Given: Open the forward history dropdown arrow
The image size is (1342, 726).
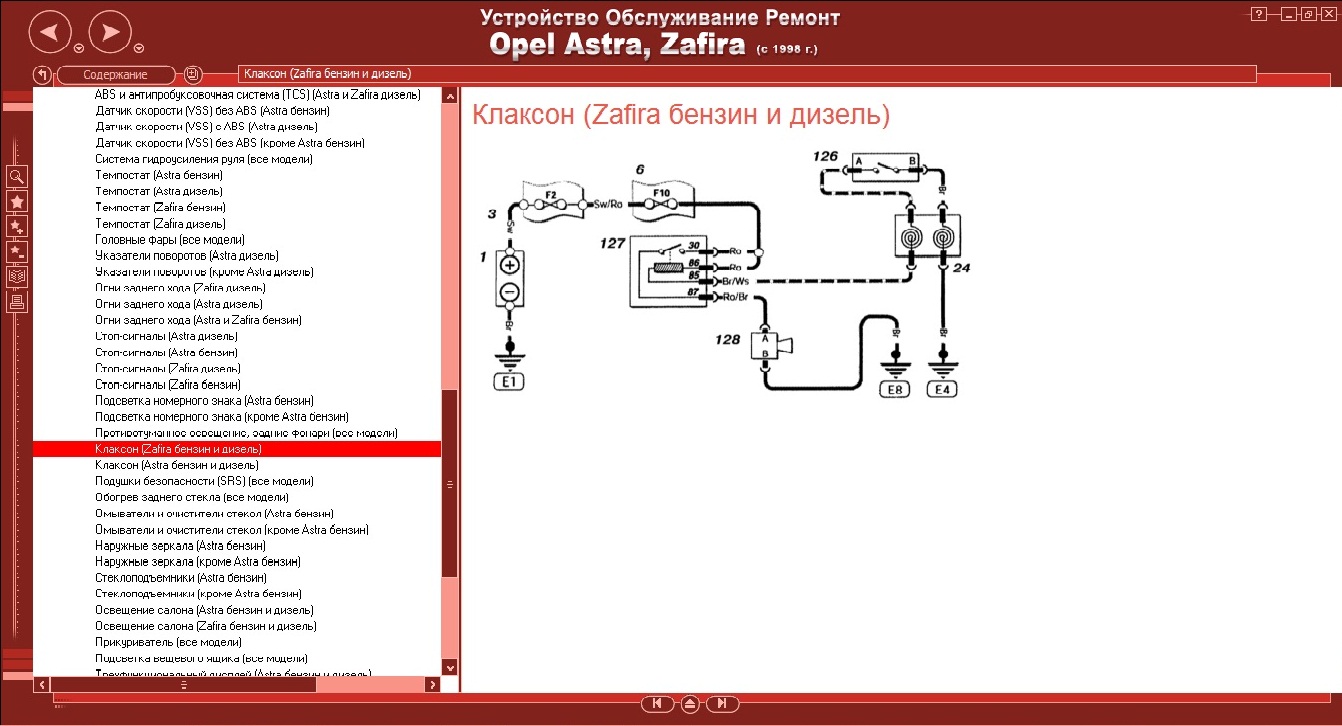Looking at the screenshot, I should [139, 48].
